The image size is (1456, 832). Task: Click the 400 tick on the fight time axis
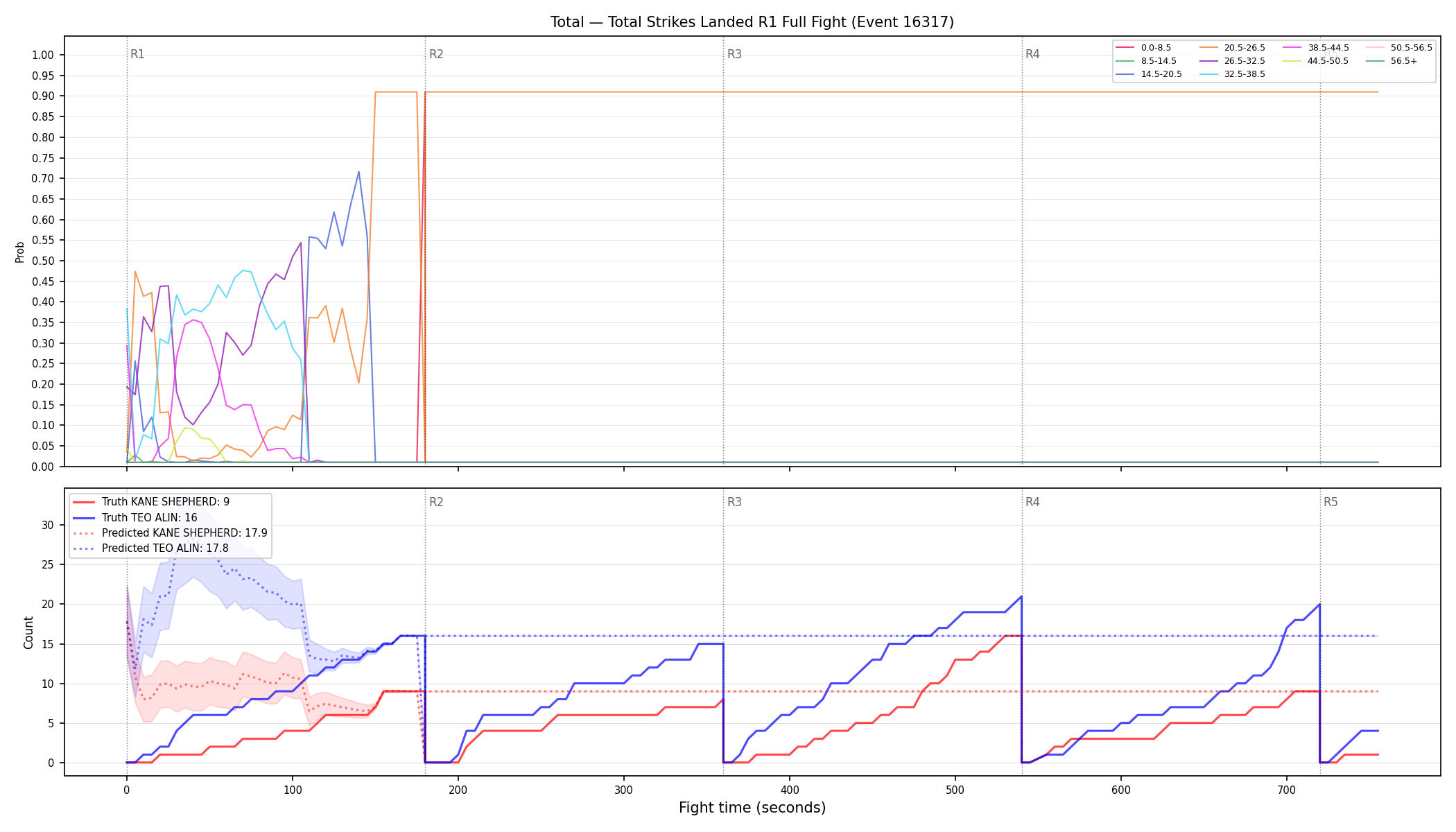[x=789, y=790]
